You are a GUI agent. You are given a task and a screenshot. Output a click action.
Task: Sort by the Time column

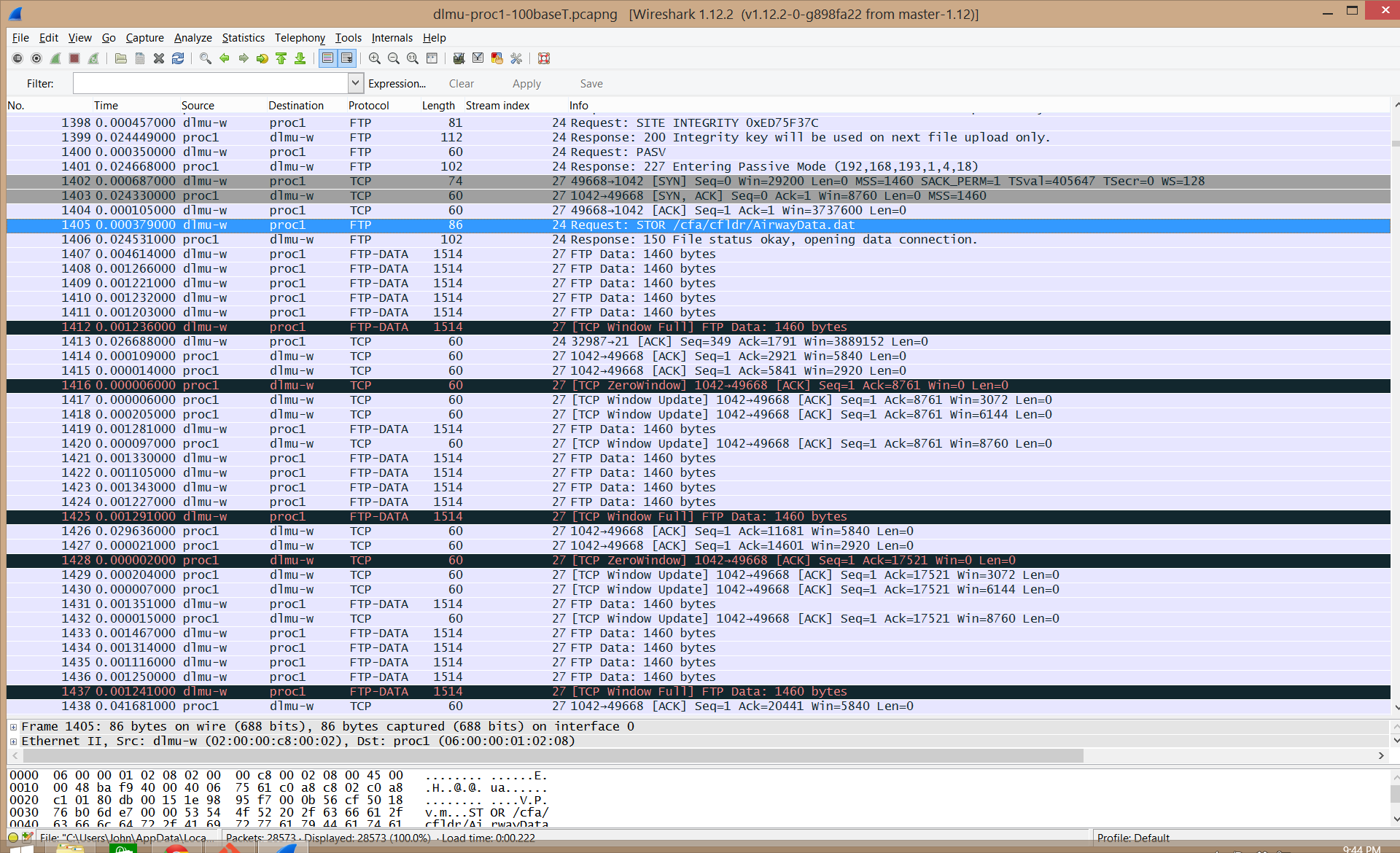136,106
